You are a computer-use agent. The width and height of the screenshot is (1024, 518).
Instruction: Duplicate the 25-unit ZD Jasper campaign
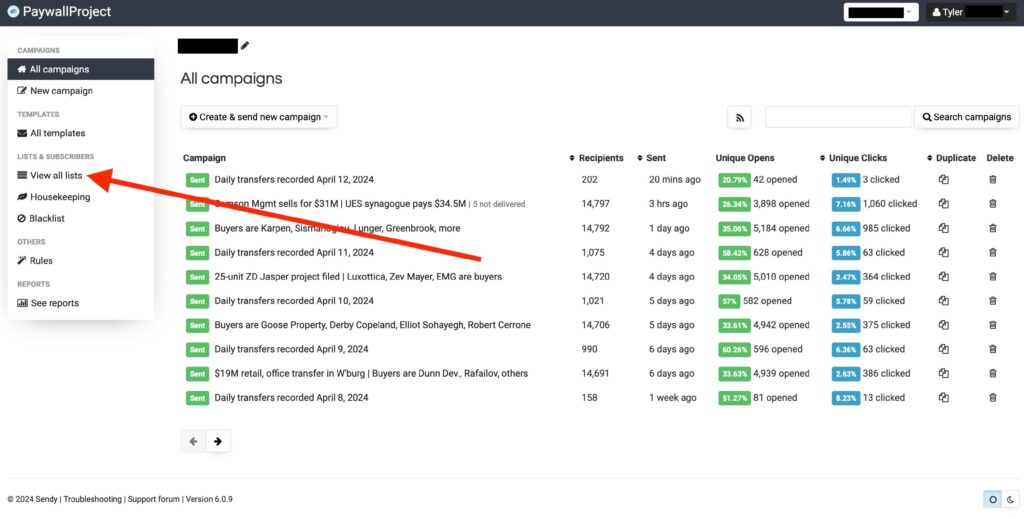(x=942, y=277)
